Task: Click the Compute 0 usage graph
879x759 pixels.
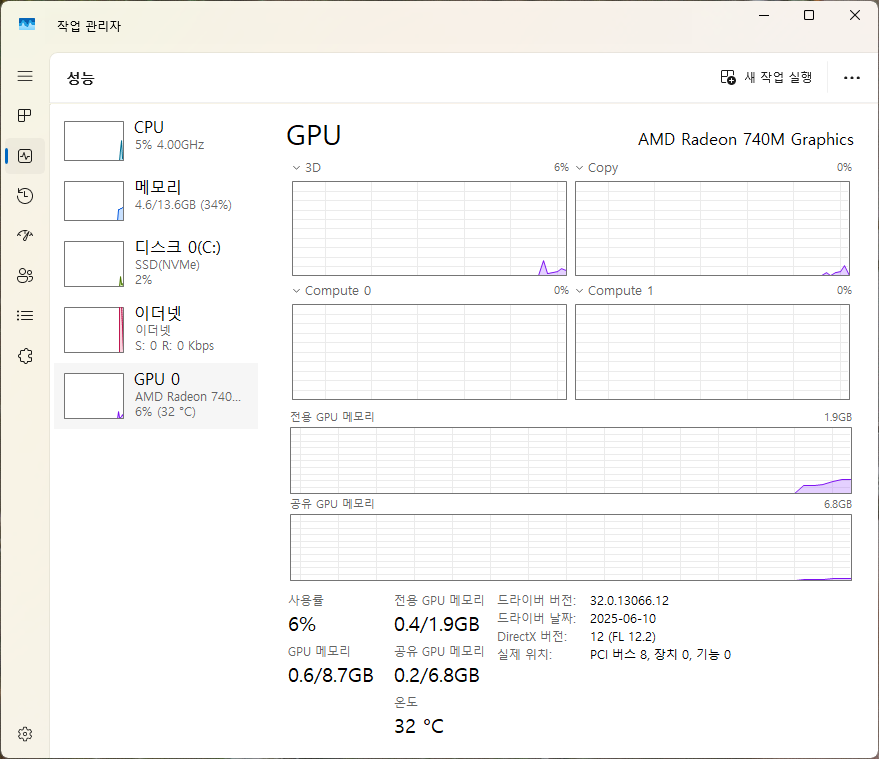Action: [429, 352]
